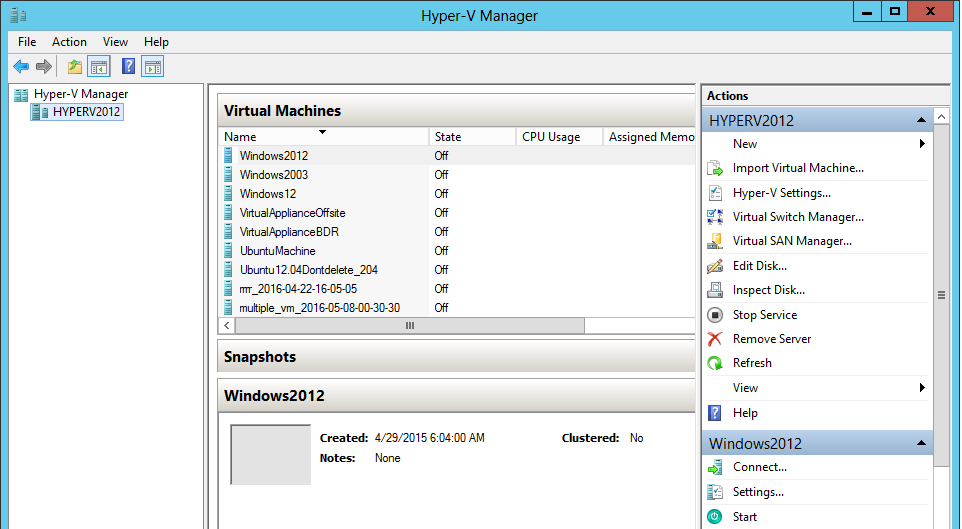Click the Windows2003 VM row icon

click(x=228, y=174)
